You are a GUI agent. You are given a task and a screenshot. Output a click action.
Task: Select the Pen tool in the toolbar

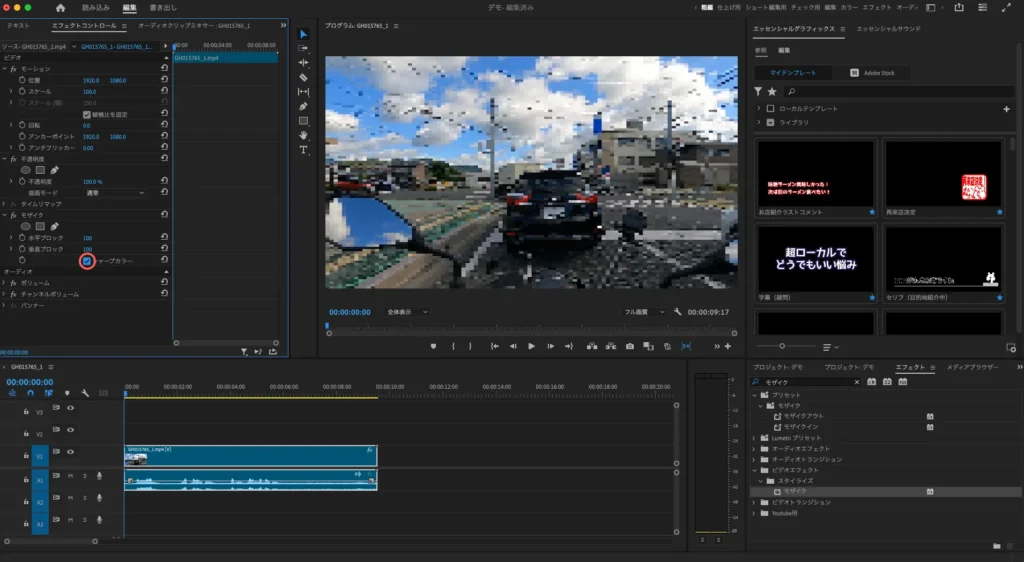click(x=304, y=106)
